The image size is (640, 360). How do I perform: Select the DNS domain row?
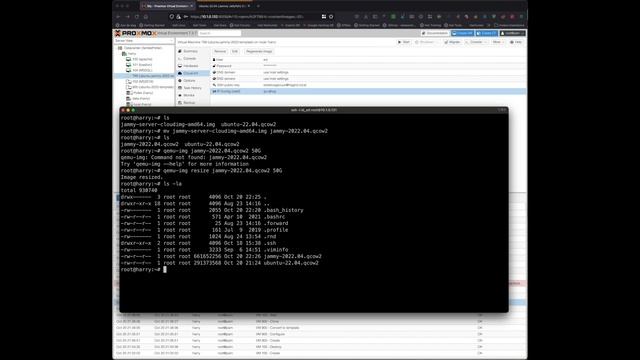click(368, 72)
